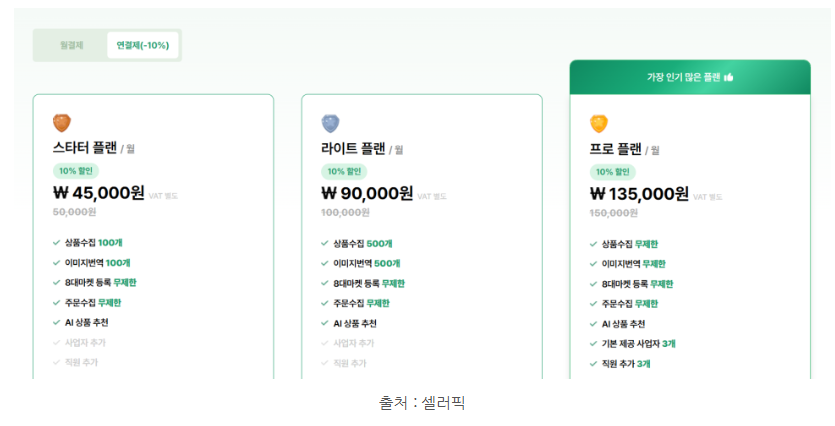This screenshot has width=835, height=426.
Task: Click the silver Light plan badge icon
Action: click(x=330, y=123)
